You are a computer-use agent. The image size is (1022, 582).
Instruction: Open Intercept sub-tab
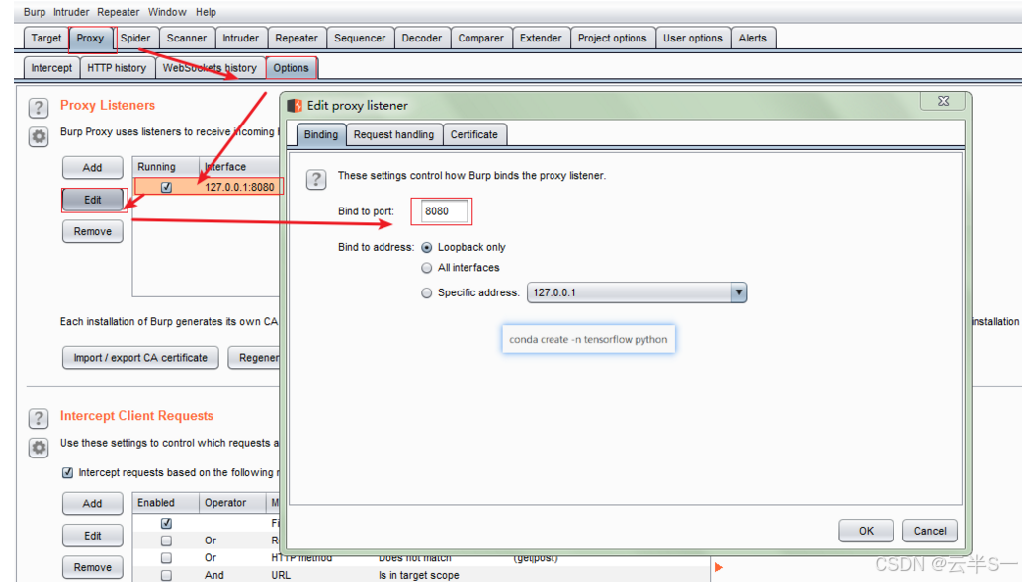point(51,68)
